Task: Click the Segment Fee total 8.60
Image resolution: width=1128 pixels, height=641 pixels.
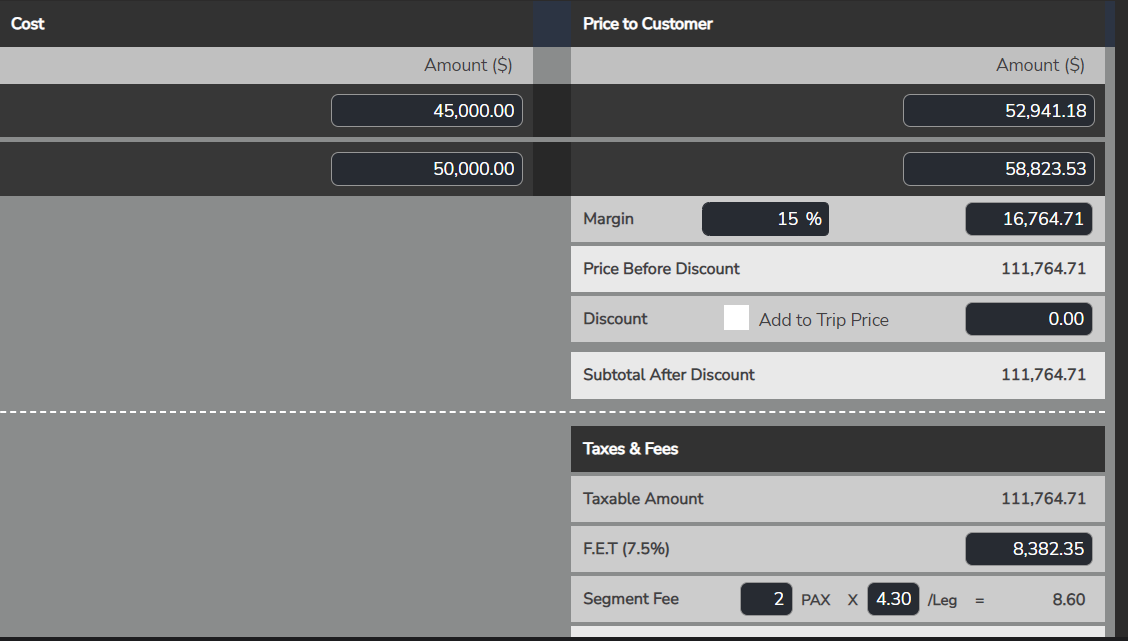Action: [1068, 600]
